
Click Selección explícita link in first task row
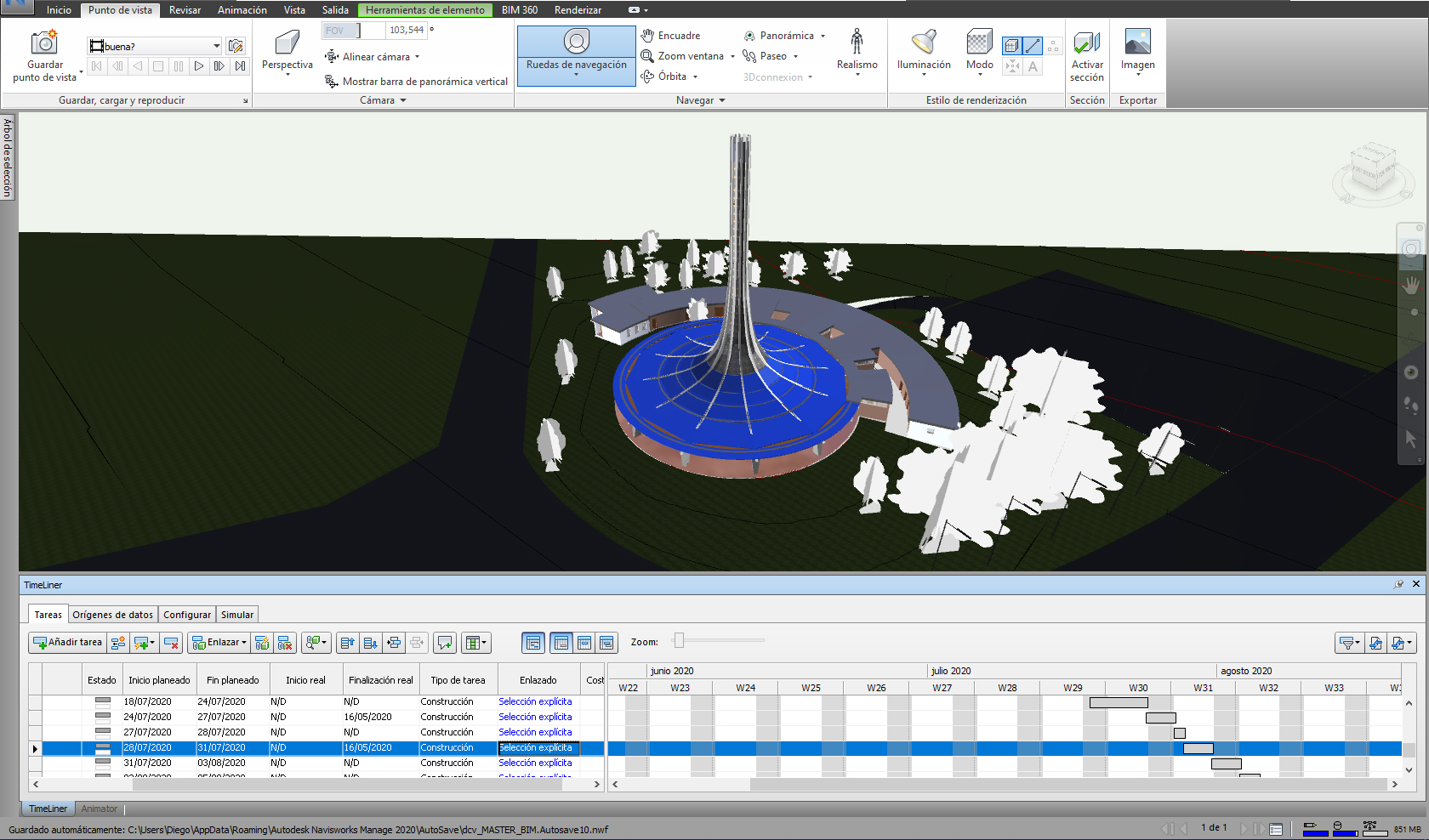coord(535,702)
